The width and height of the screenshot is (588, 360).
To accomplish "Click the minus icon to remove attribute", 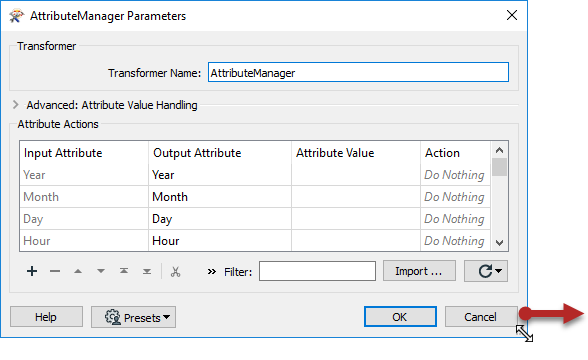I will click(x=55, y=271).
